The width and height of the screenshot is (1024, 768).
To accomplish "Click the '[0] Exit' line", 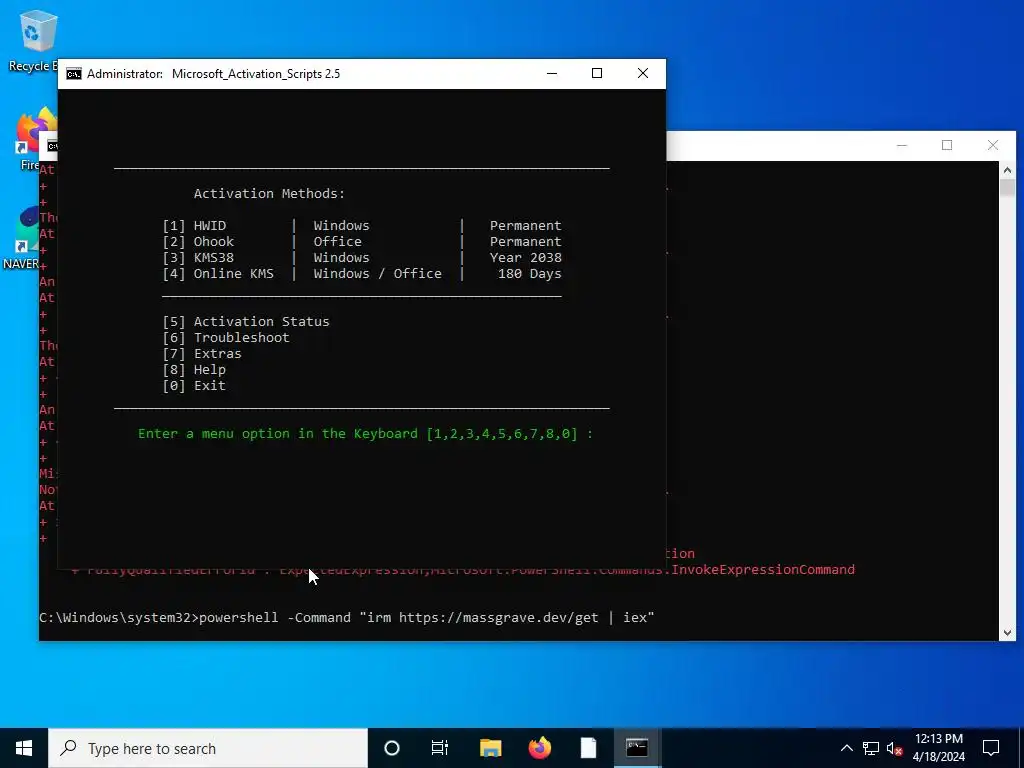I will pos(194,385).
